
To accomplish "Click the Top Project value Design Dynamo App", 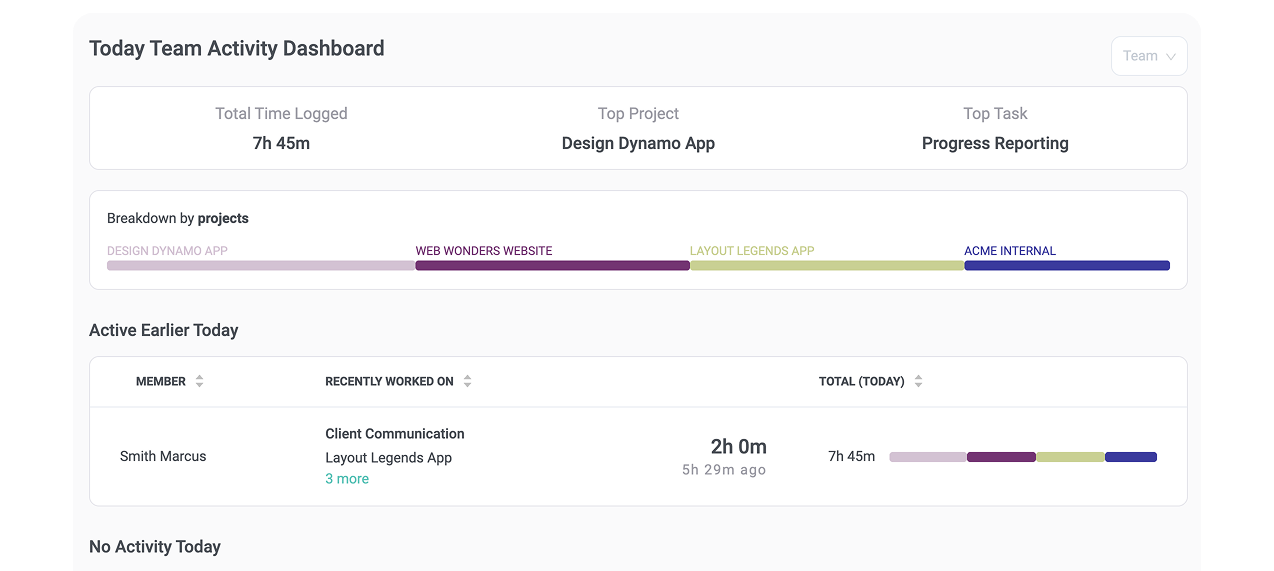I will click(638, 143).
